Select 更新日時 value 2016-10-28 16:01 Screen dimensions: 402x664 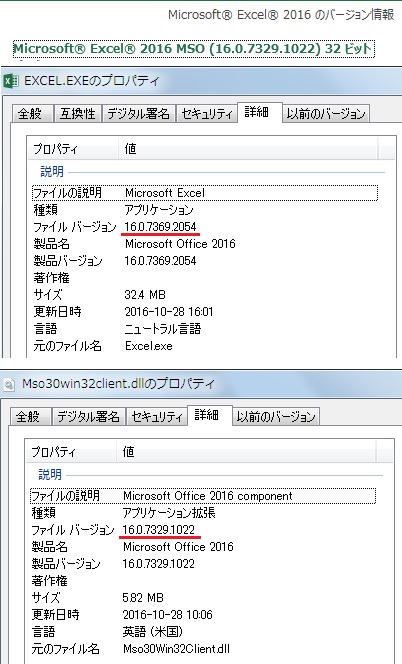[x=169, y=312]
